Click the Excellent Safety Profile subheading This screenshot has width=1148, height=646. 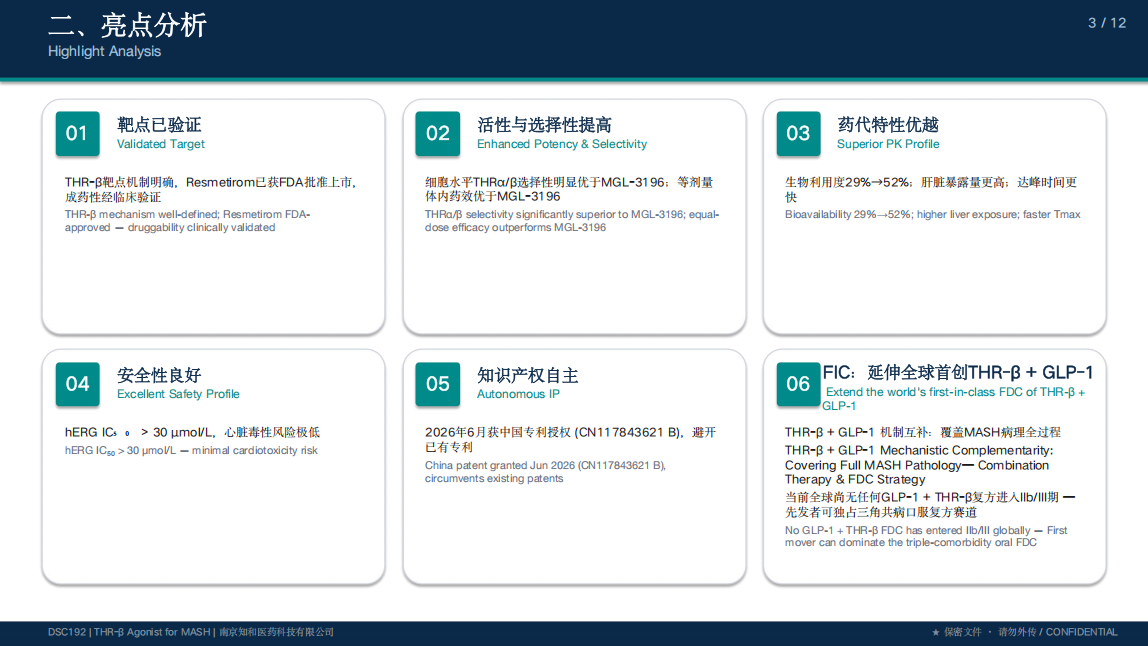[178, 394]
